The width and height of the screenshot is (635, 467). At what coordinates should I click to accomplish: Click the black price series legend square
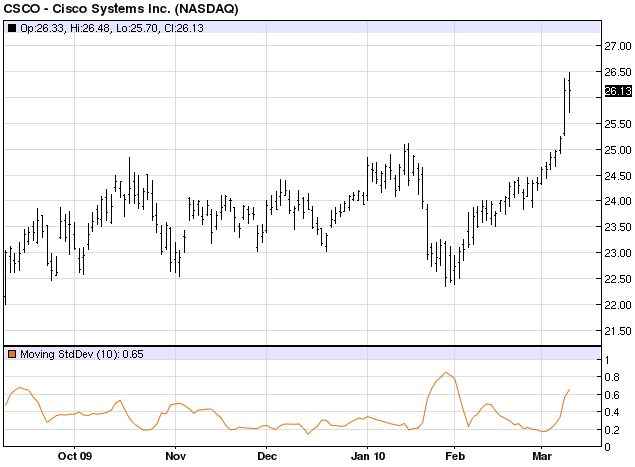(x=11, y=27)
